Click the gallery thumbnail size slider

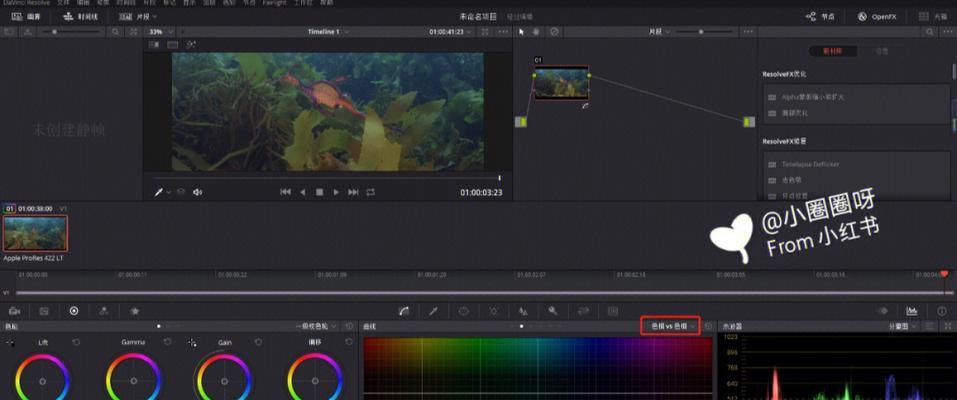pos(71,32)
